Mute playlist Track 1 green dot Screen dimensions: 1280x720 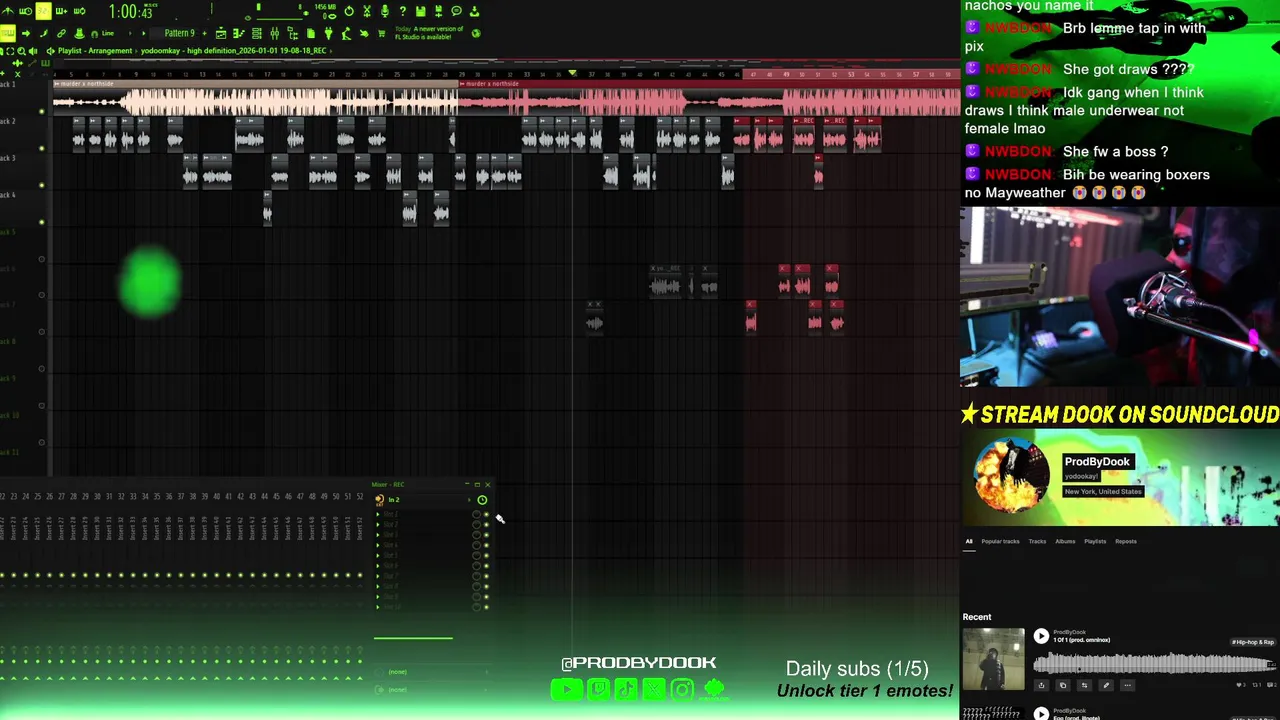pyautogui.click(x=41, y=112)
